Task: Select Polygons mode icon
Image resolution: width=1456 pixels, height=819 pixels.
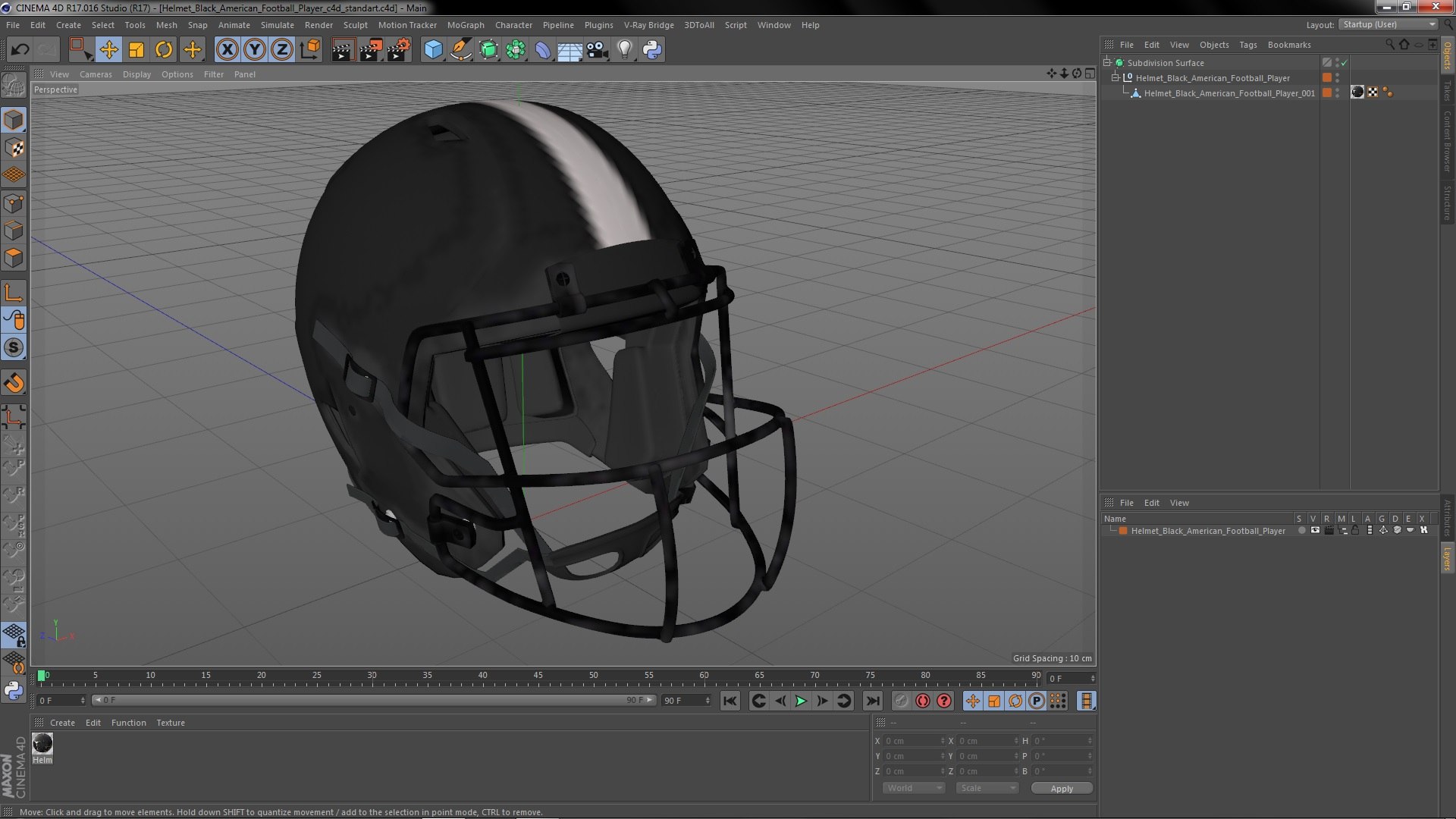Action: (14, 258)
